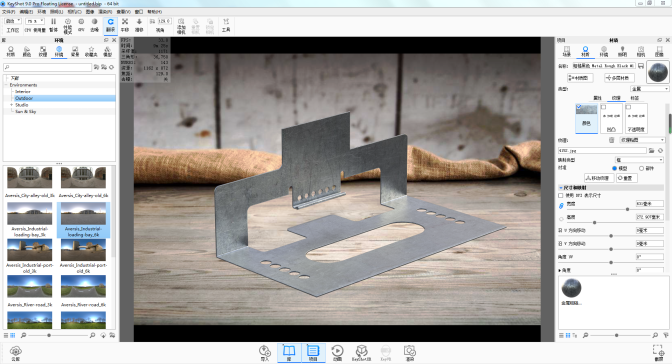Open the Workspace (工作区) dropdown

click(x=12, y=21)
